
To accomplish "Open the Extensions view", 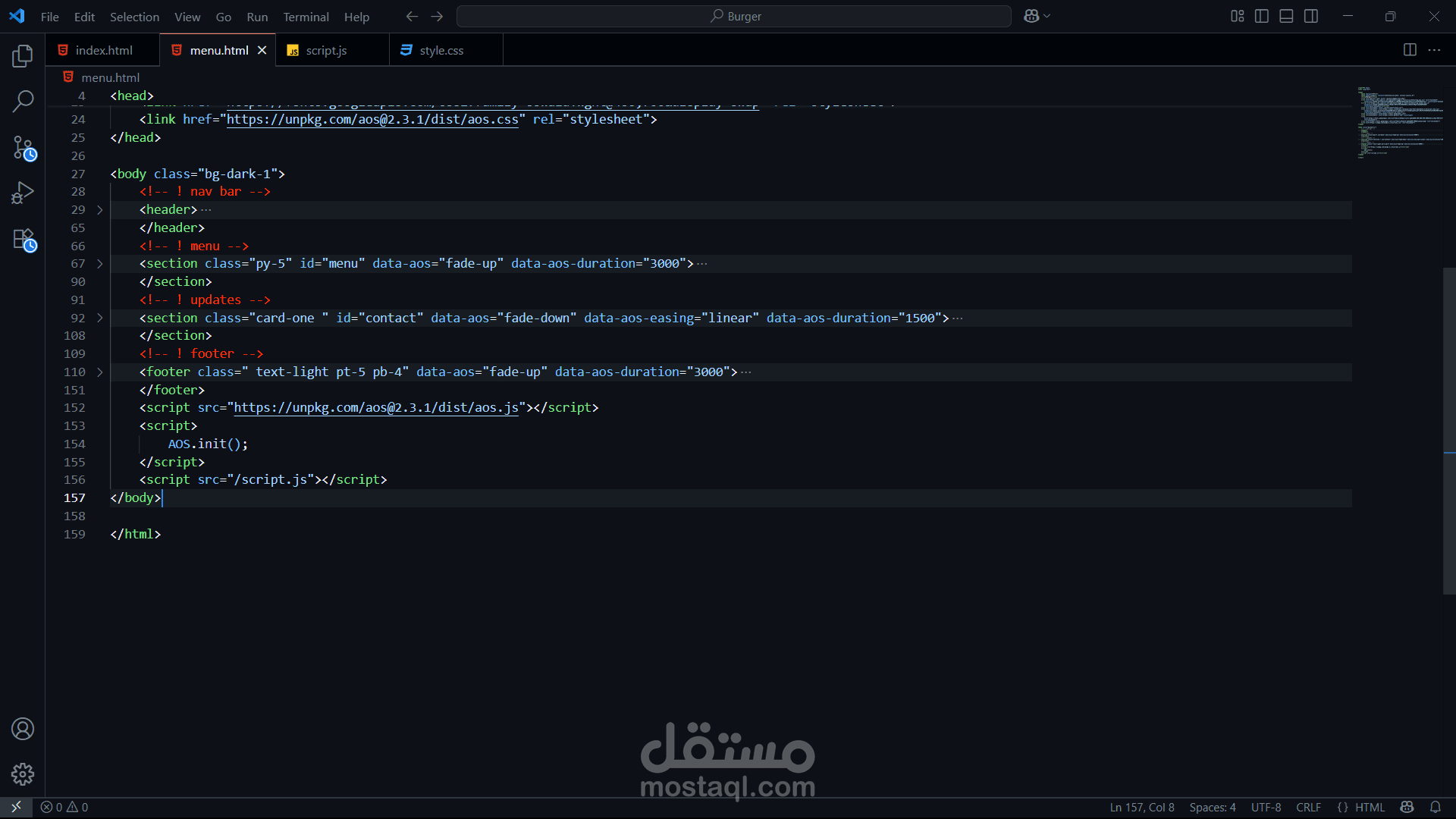I will tap(23, 240).
